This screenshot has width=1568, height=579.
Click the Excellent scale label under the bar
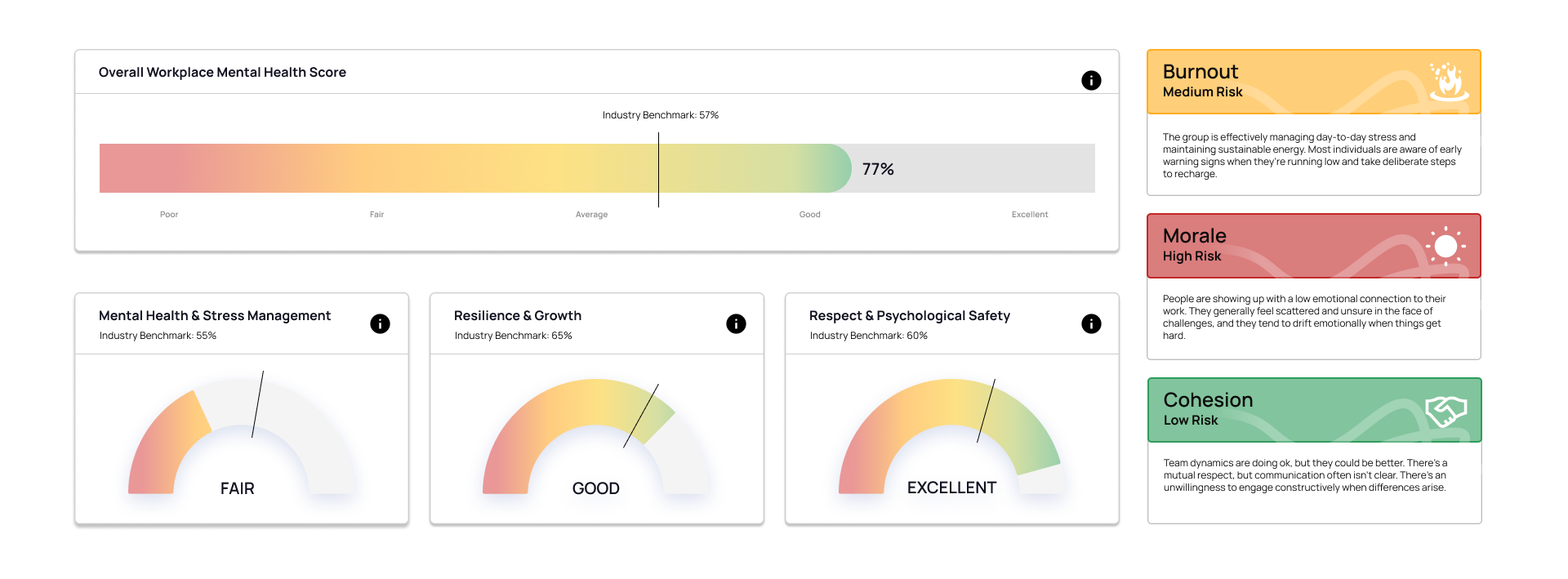tap(1029, 215)
